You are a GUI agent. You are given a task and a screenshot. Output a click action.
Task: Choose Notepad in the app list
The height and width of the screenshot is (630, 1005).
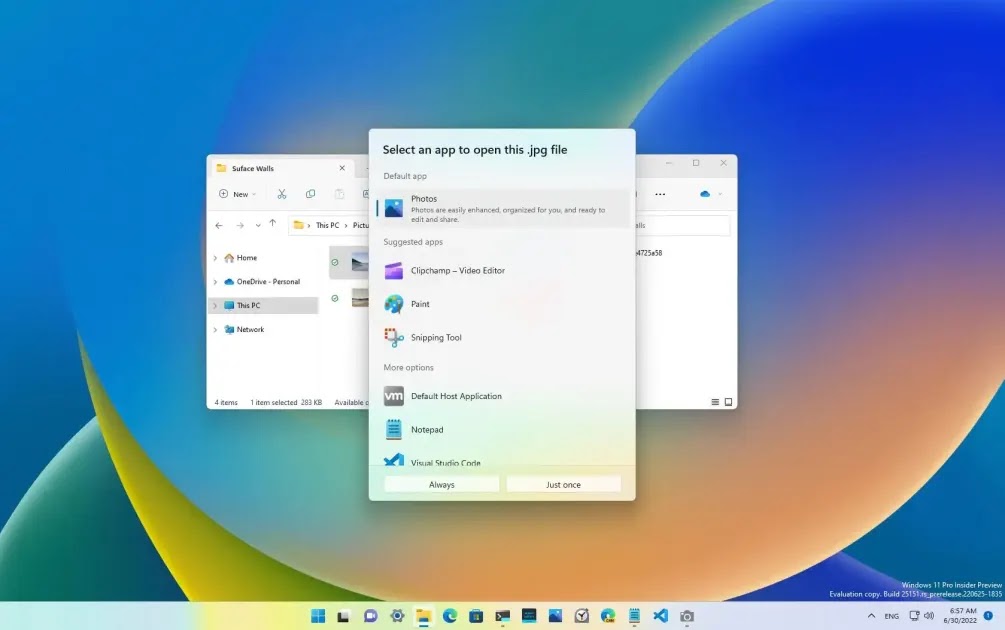coord(502,429)
